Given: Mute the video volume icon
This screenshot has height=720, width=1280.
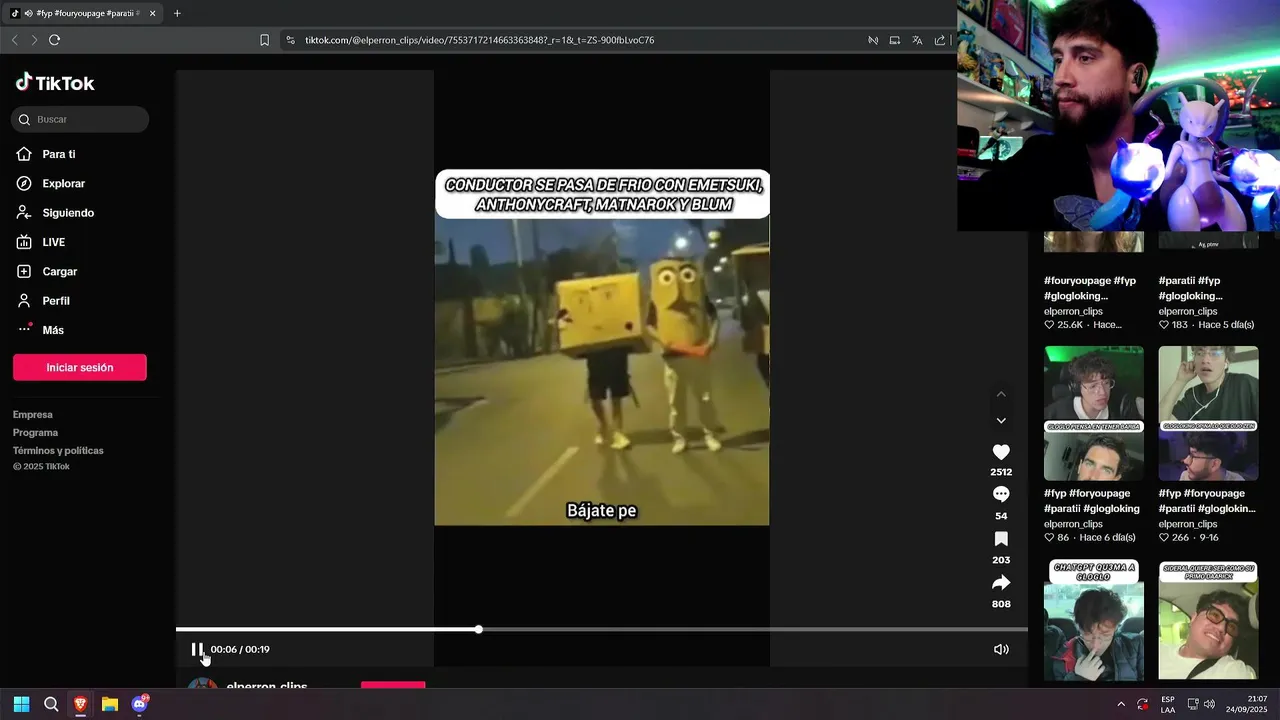Looking at the screenshot, I should (1001, 649).
